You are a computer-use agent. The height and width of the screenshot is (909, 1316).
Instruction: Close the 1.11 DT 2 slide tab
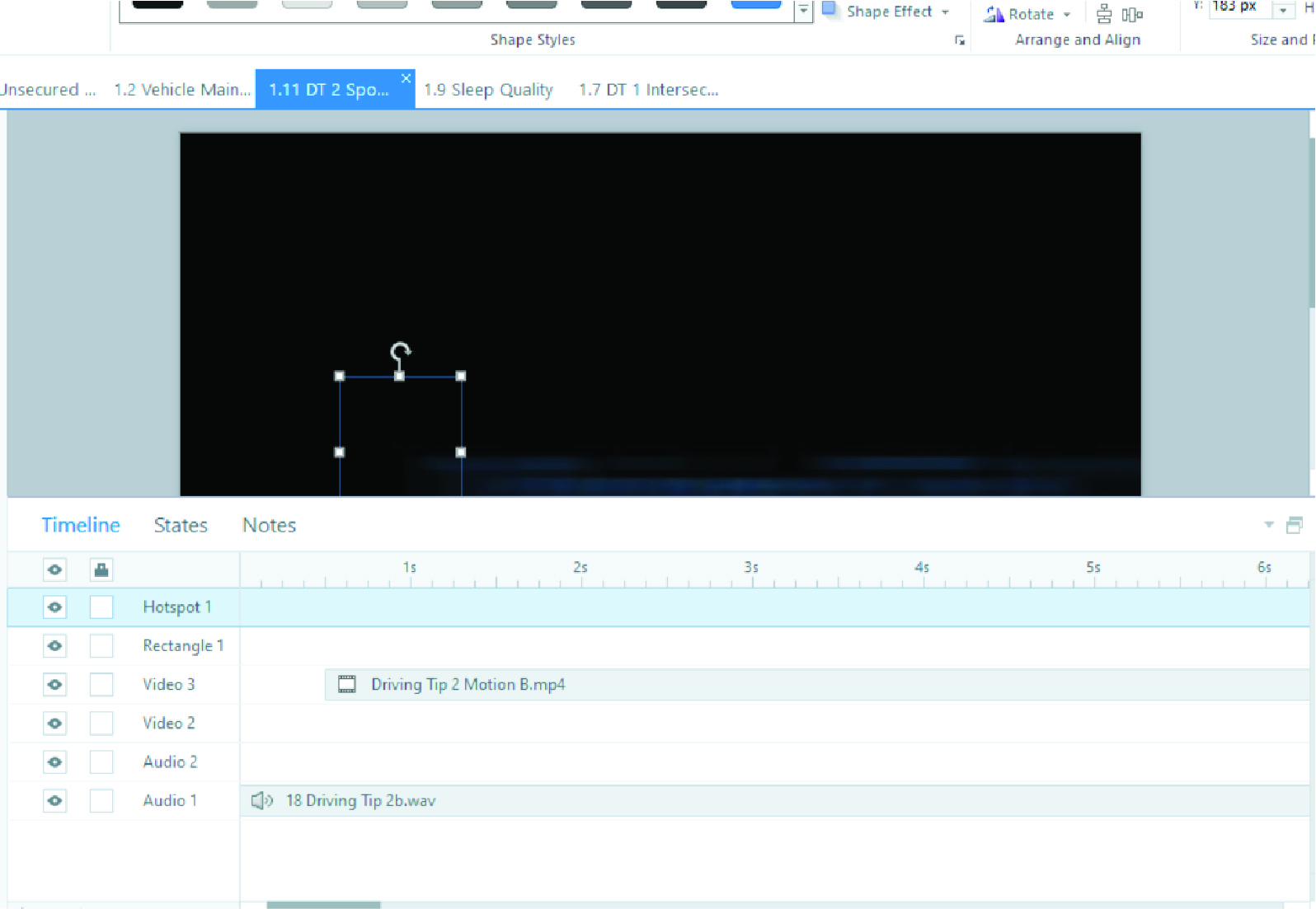406,78
